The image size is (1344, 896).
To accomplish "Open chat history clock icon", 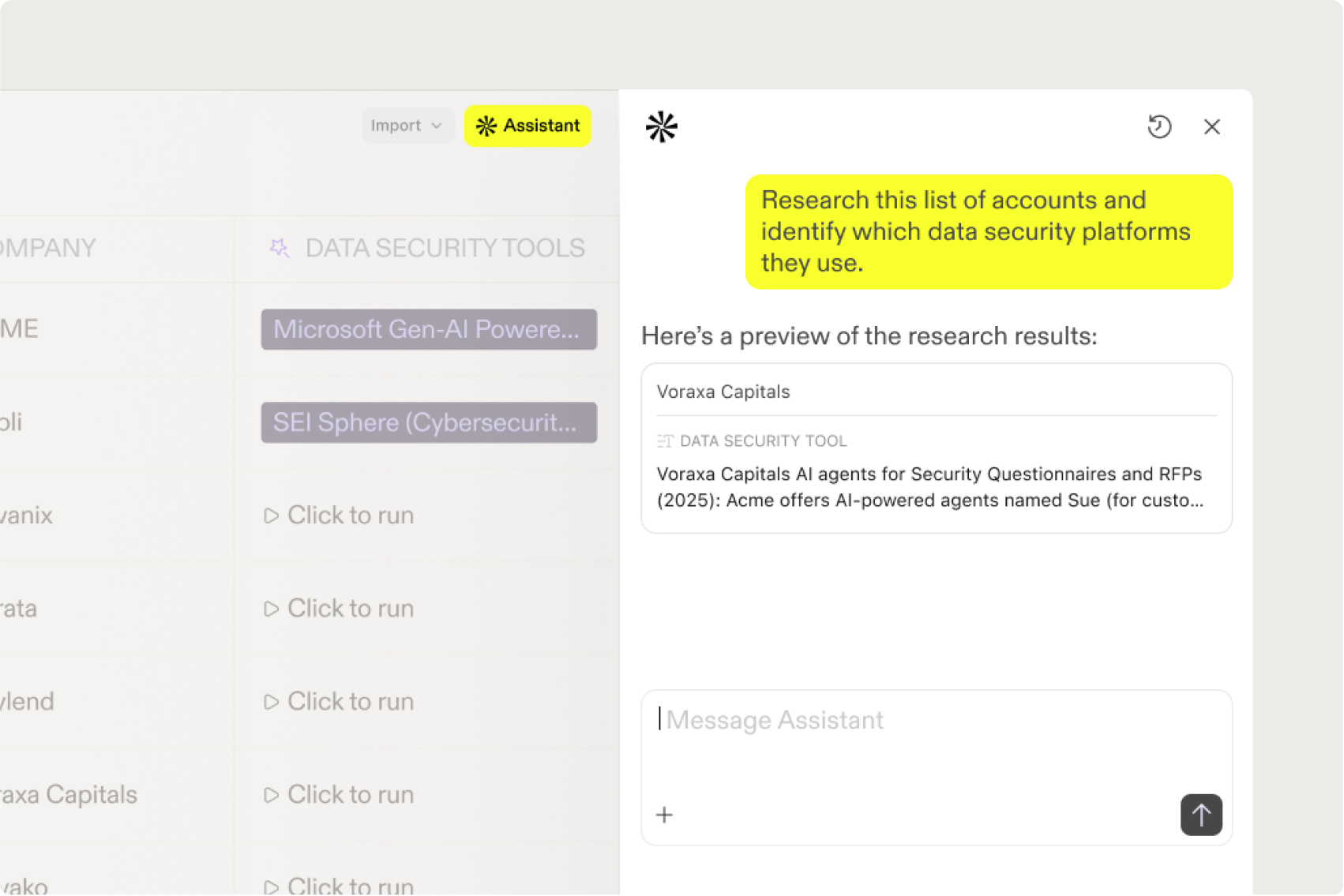I will [1158, 126].
